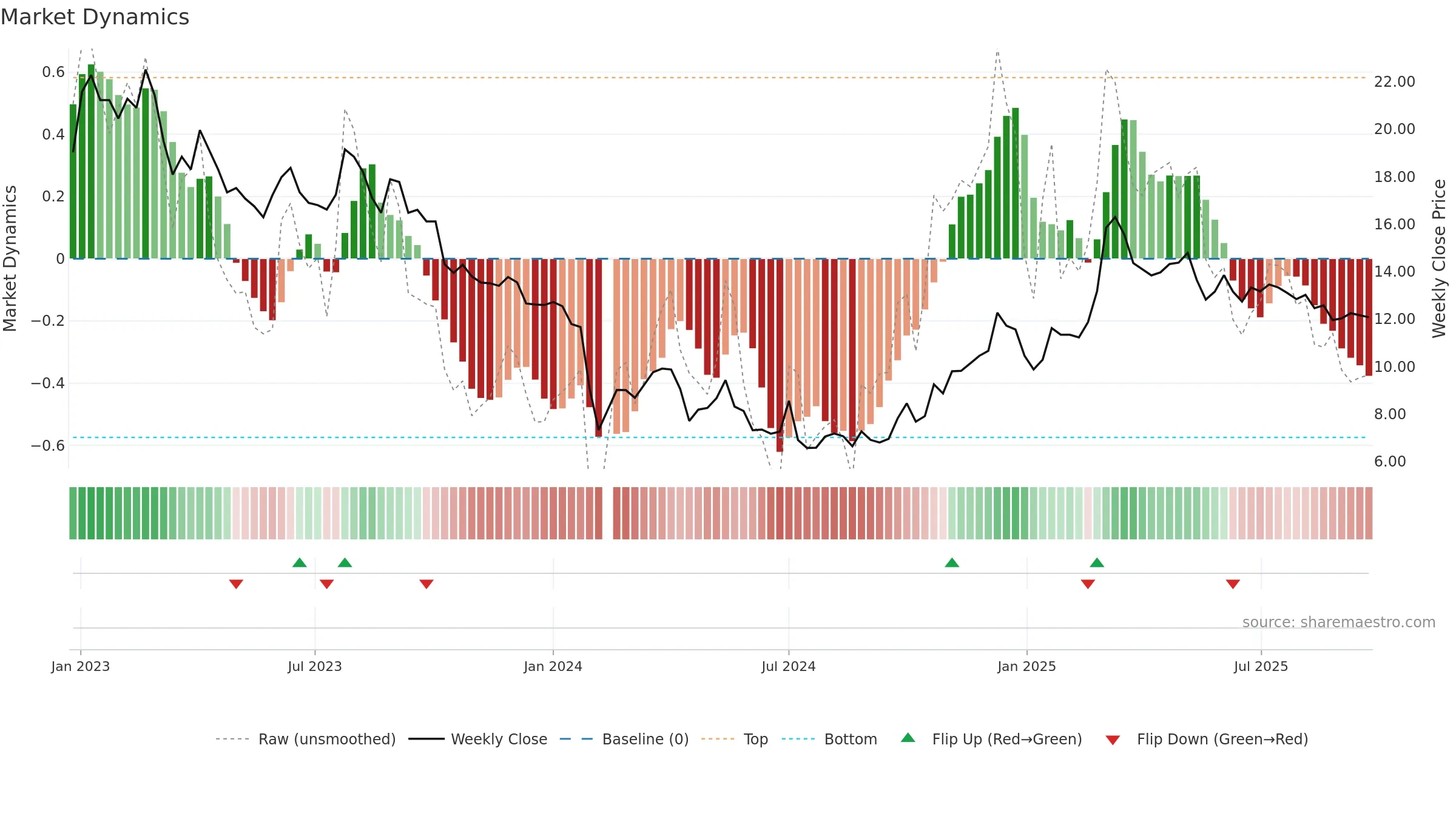Click the 16.00 price tick label
The height and width of the screenshot is (819, 1456).
point(1395,224)
